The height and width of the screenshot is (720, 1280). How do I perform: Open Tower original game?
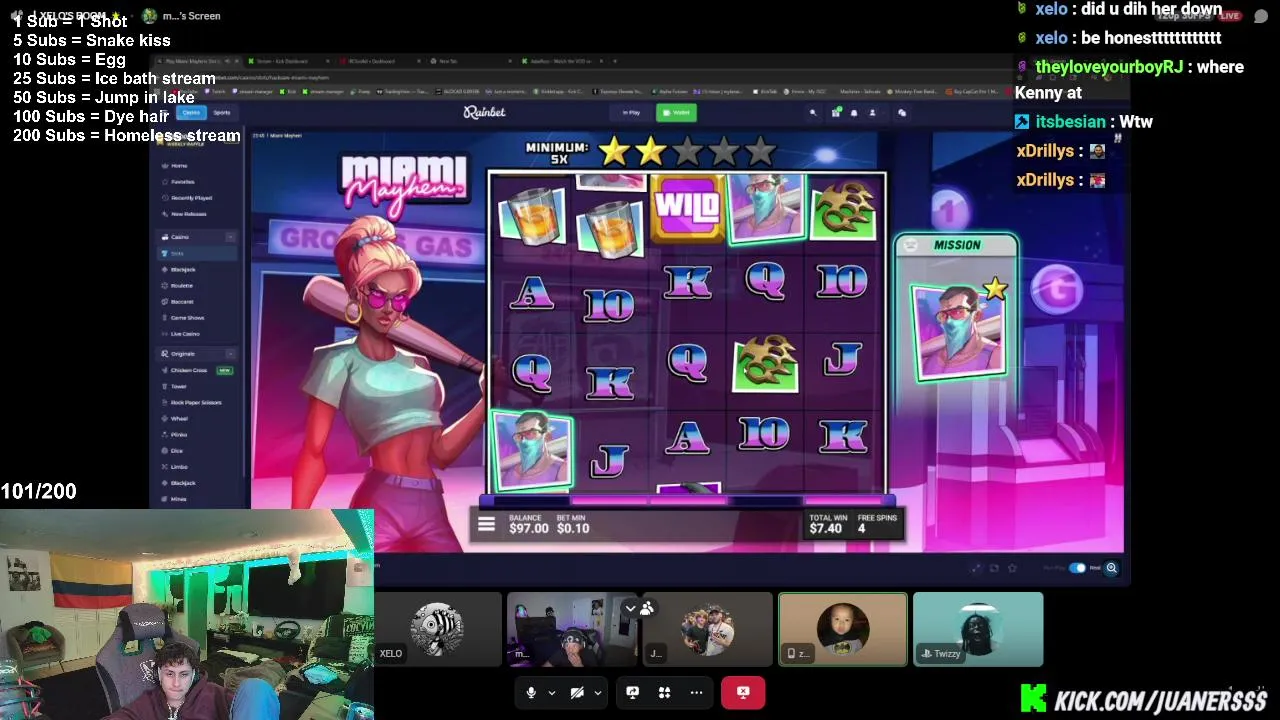tap(179, 386)
